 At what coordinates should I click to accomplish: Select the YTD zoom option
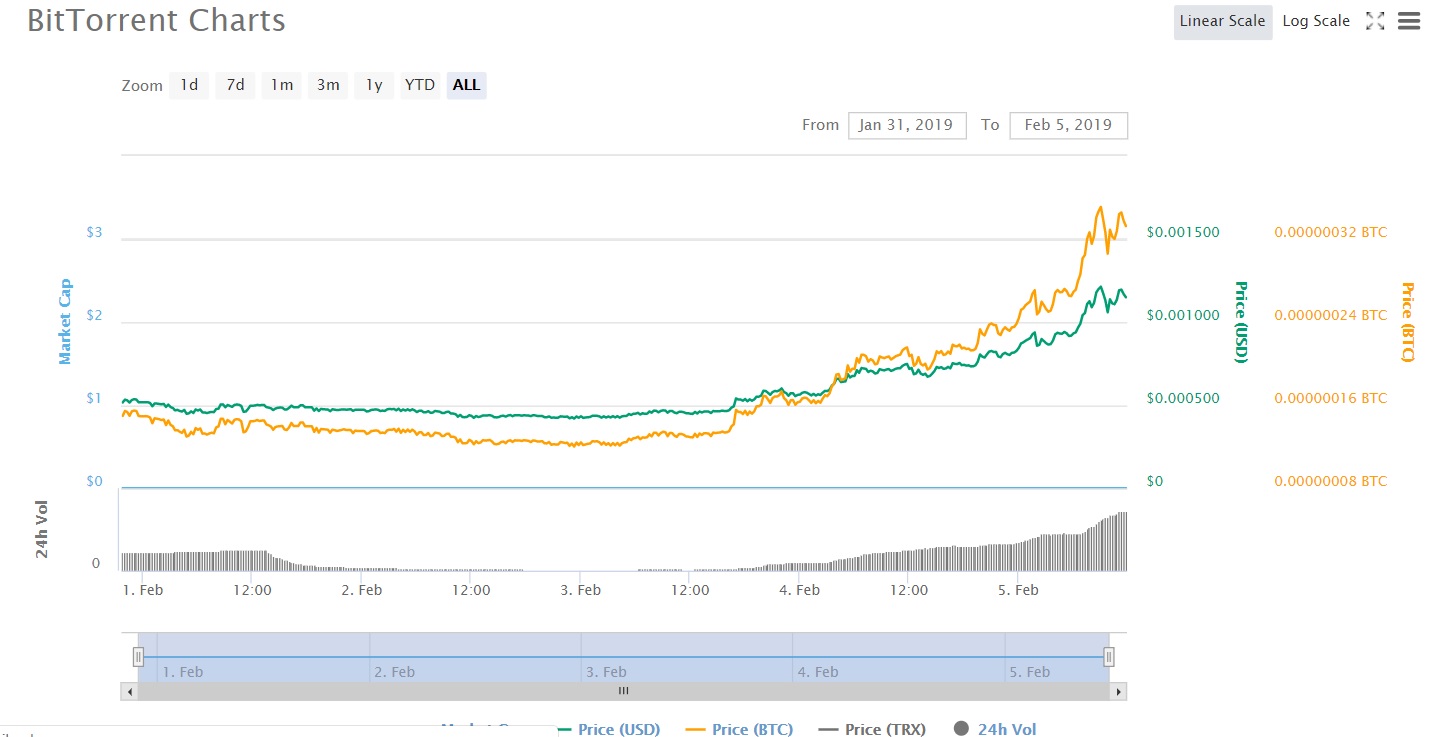tap(419, 85)
